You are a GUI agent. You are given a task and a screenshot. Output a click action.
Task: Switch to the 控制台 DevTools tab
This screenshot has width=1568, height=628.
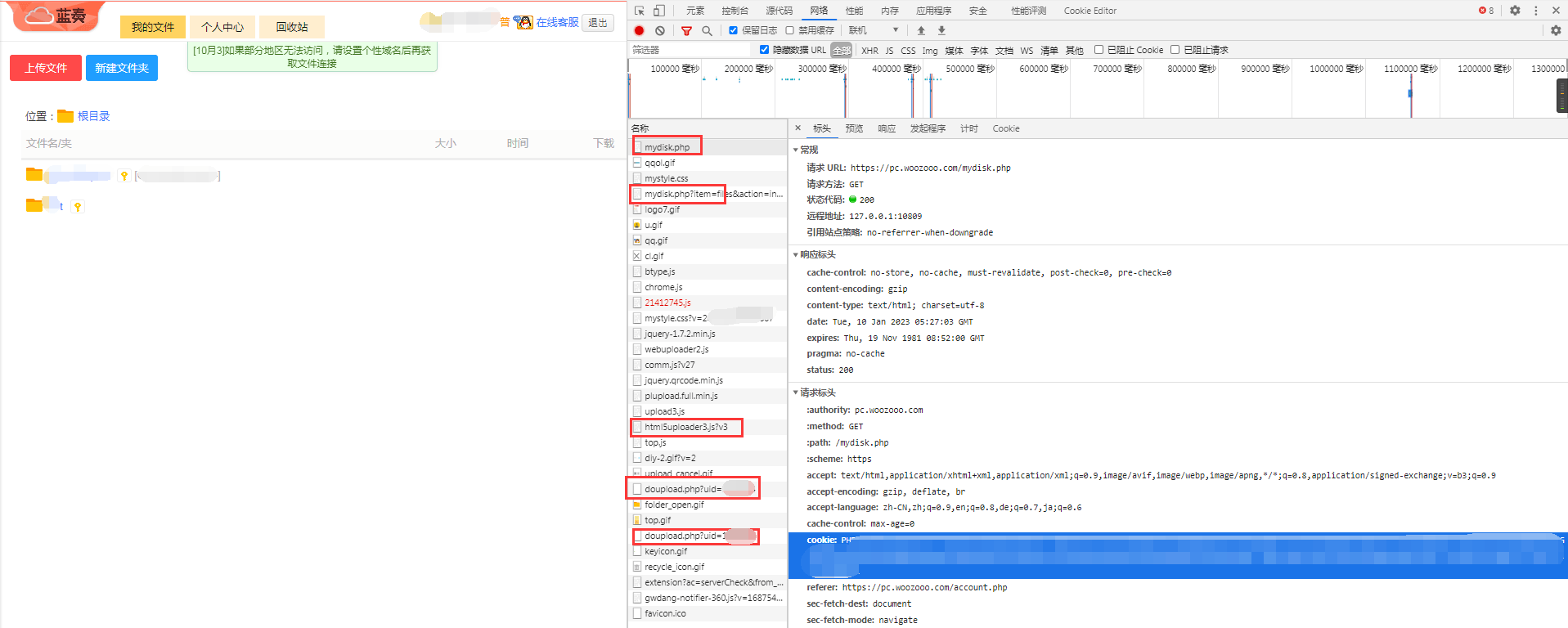pos(735,11)
